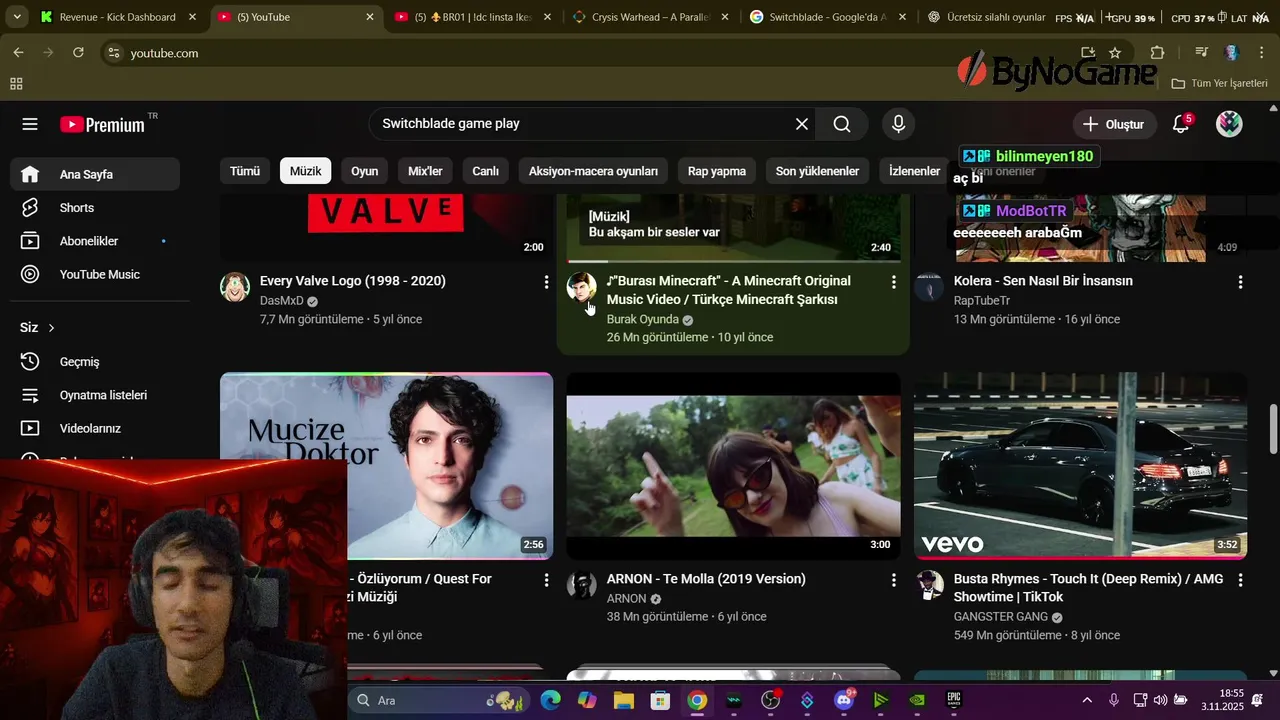The height and width of the screenshot is (720, 1280).
Task: Select the Son yüklenenler chip
Action: (818, 171)
